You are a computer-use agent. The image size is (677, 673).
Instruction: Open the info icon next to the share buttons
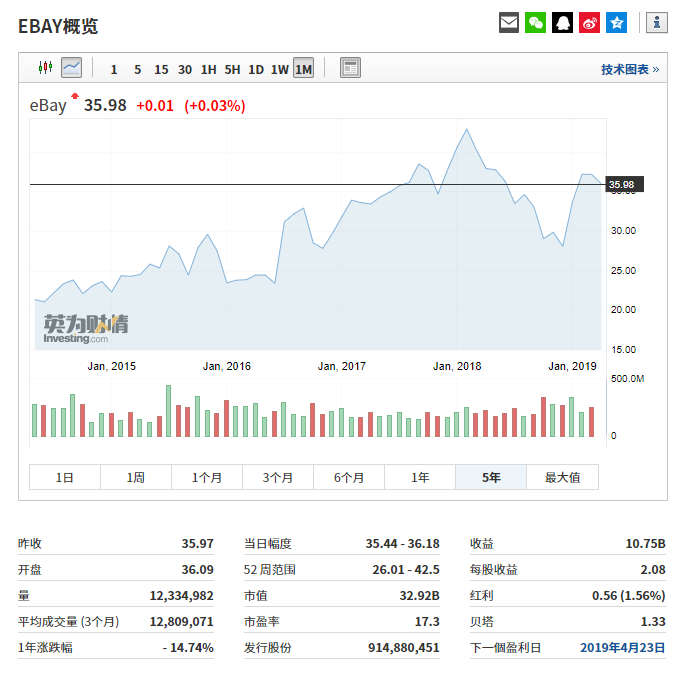[657, 22]
